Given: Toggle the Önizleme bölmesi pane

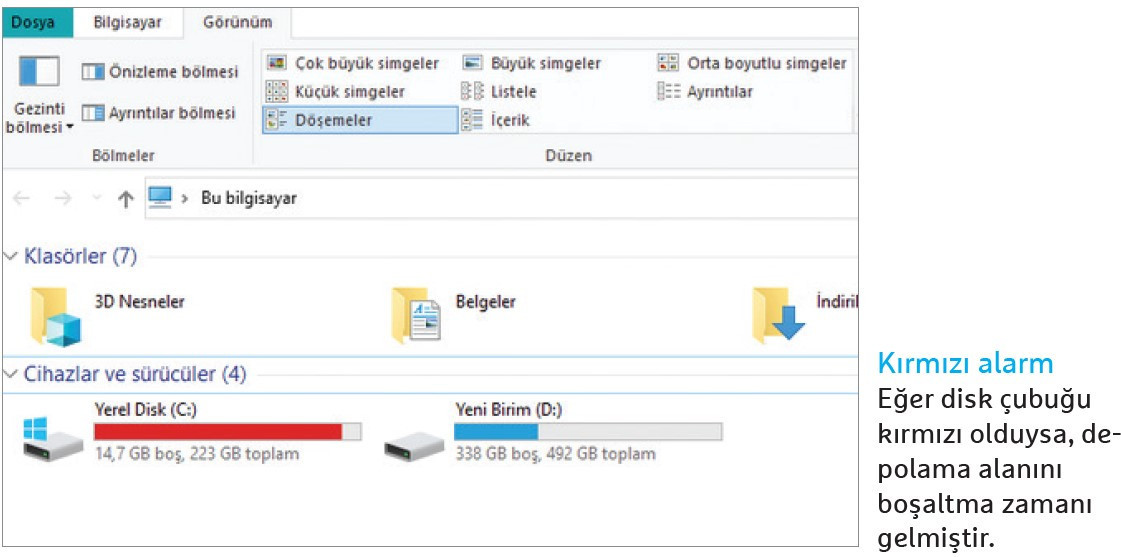Looking at the screenshot, I should (x=159, y=72).
